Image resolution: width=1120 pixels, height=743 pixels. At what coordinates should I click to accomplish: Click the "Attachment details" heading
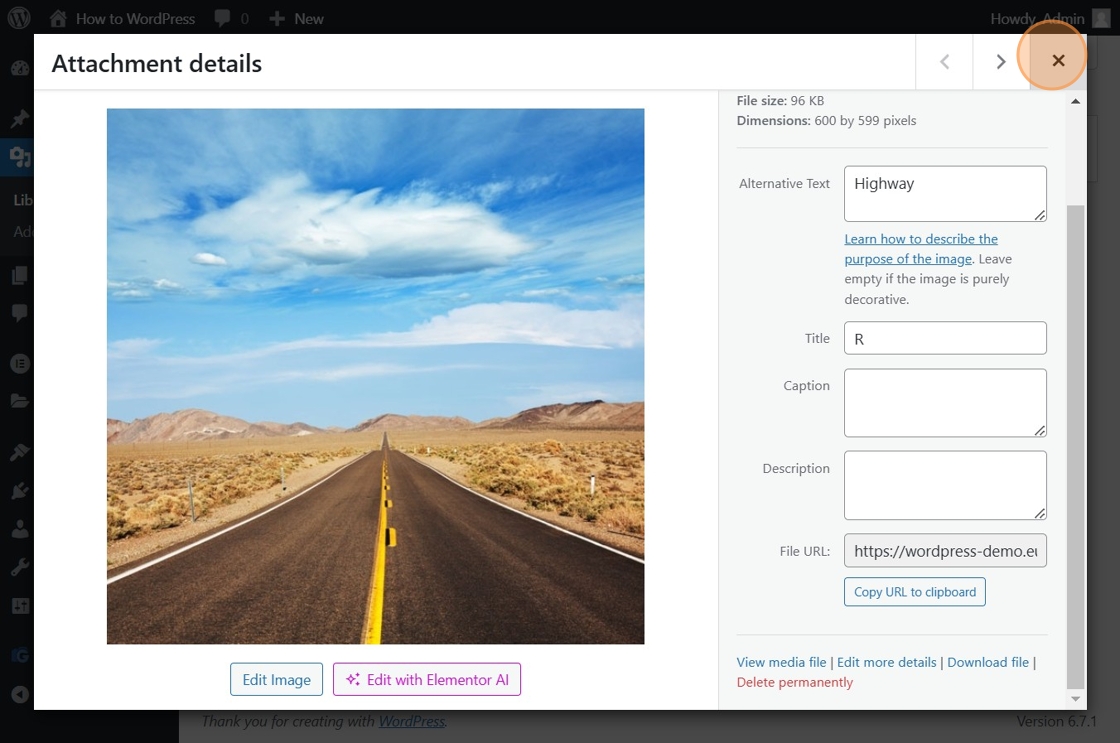point(156,64)
